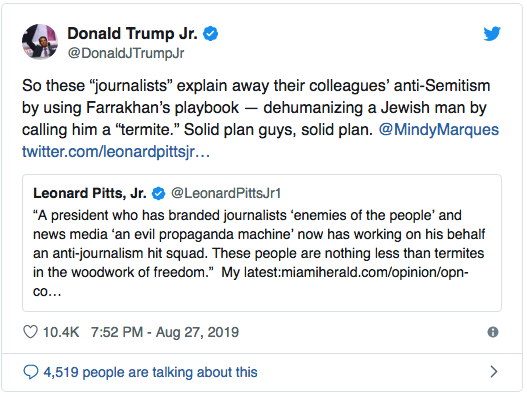Click the Donald Trump Jr. display name

pos(132,34)
